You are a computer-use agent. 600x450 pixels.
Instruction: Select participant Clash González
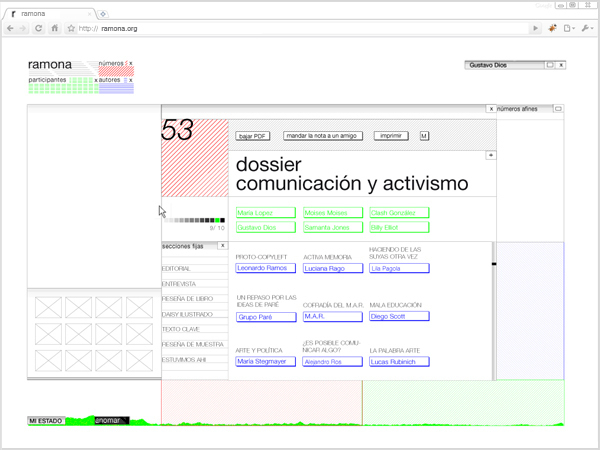tap(399, 213)
